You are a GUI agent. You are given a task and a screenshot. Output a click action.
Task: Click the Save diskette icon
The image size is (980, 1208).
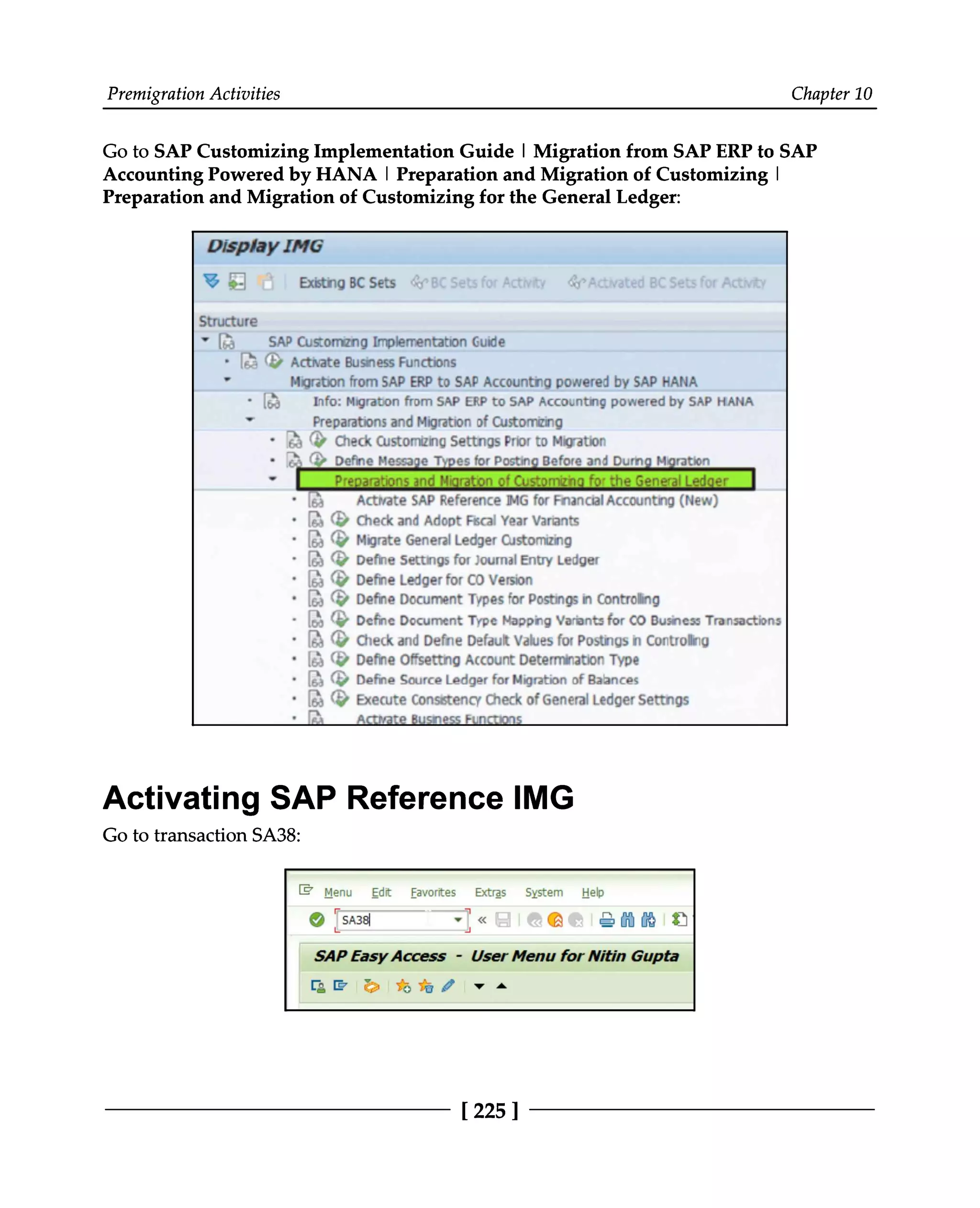coord(502,920)
